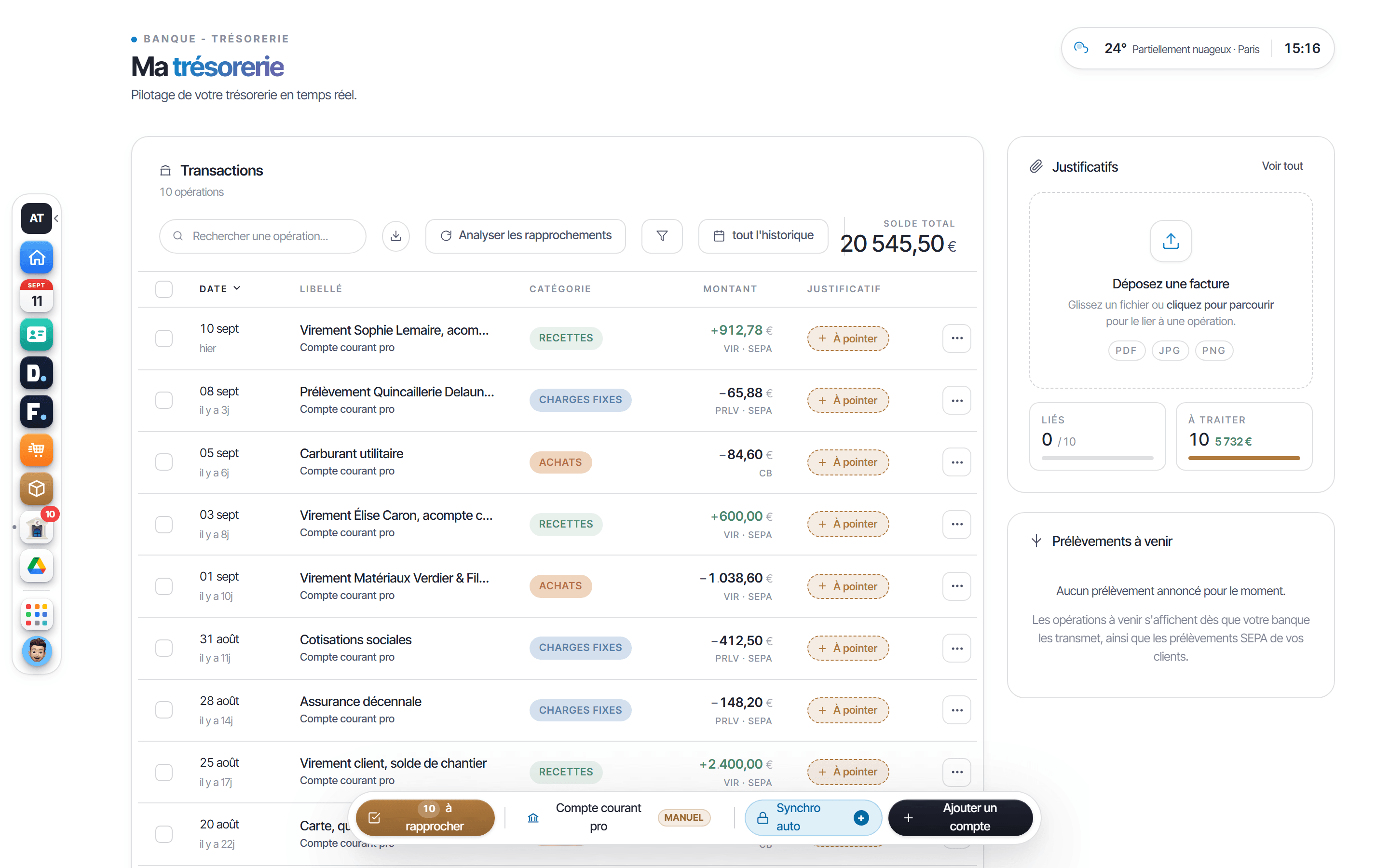1389x868 pixels.
Task: Open the tout l'historique period selector
Action: 763,236
